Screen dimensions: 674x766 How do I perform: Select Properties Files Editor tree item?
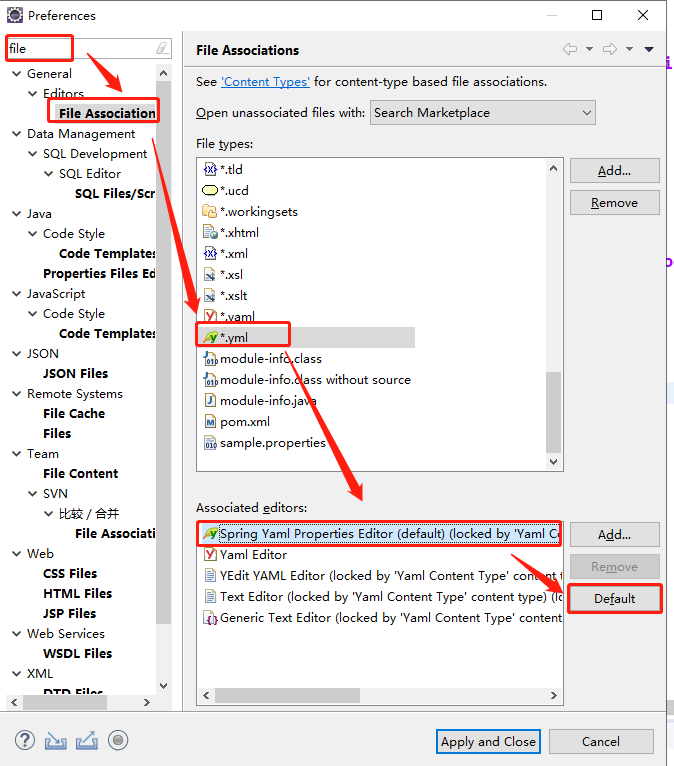(99, 274)
